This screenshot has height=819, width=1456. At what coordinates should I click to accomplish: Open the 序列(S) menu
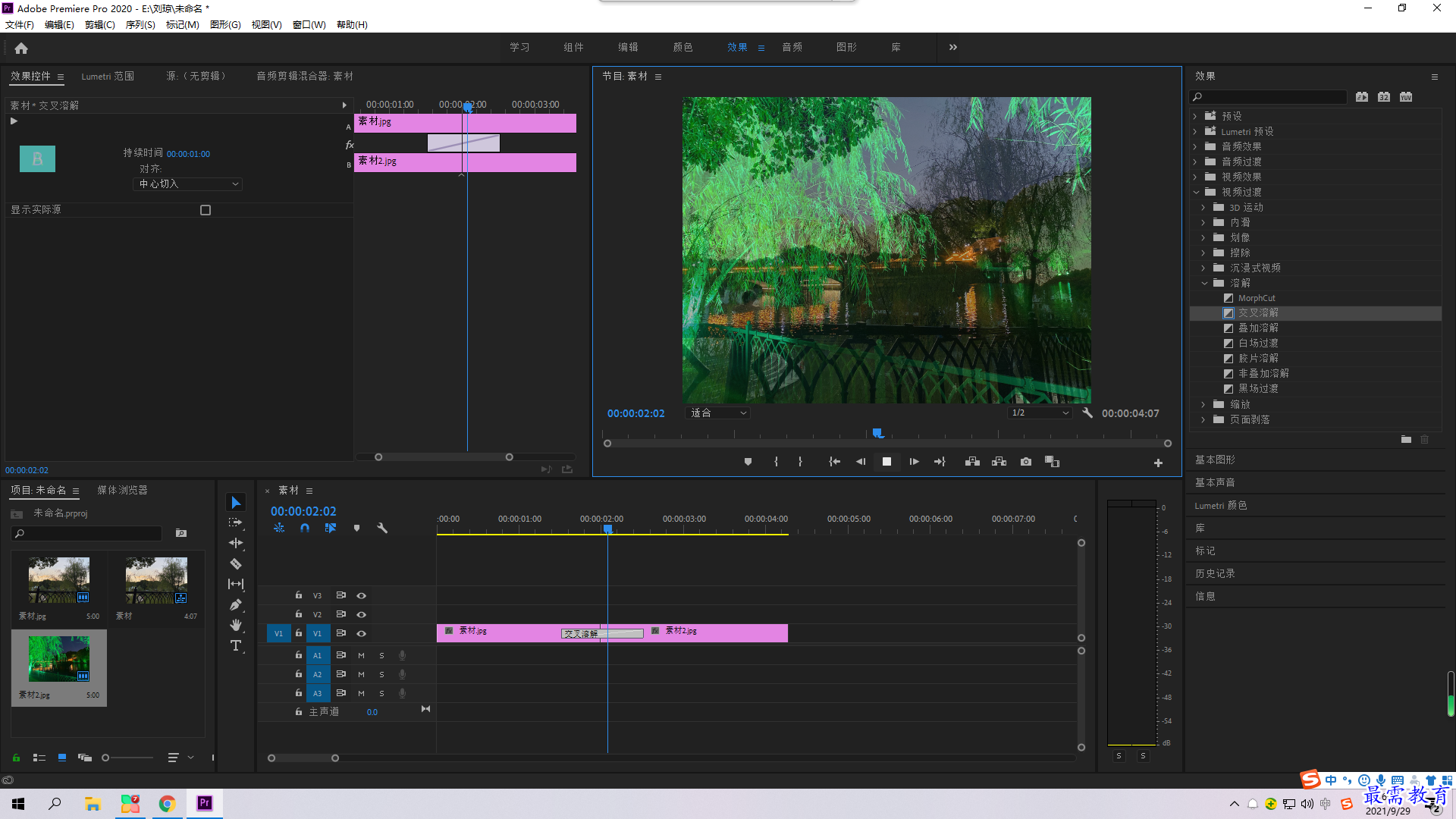[140, 25]
